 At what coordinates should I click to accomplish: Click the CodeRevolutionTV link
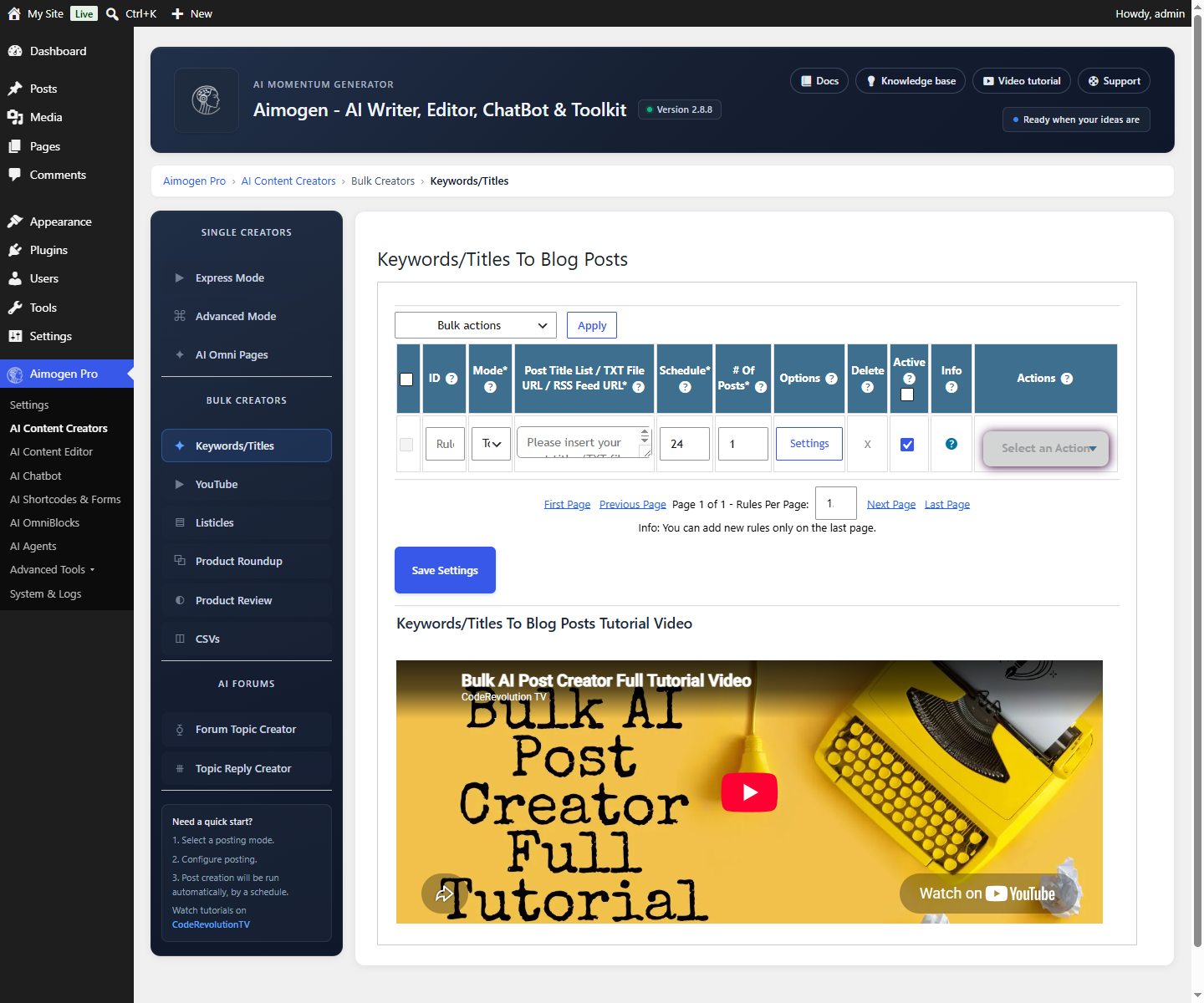(x=211, y=924)
